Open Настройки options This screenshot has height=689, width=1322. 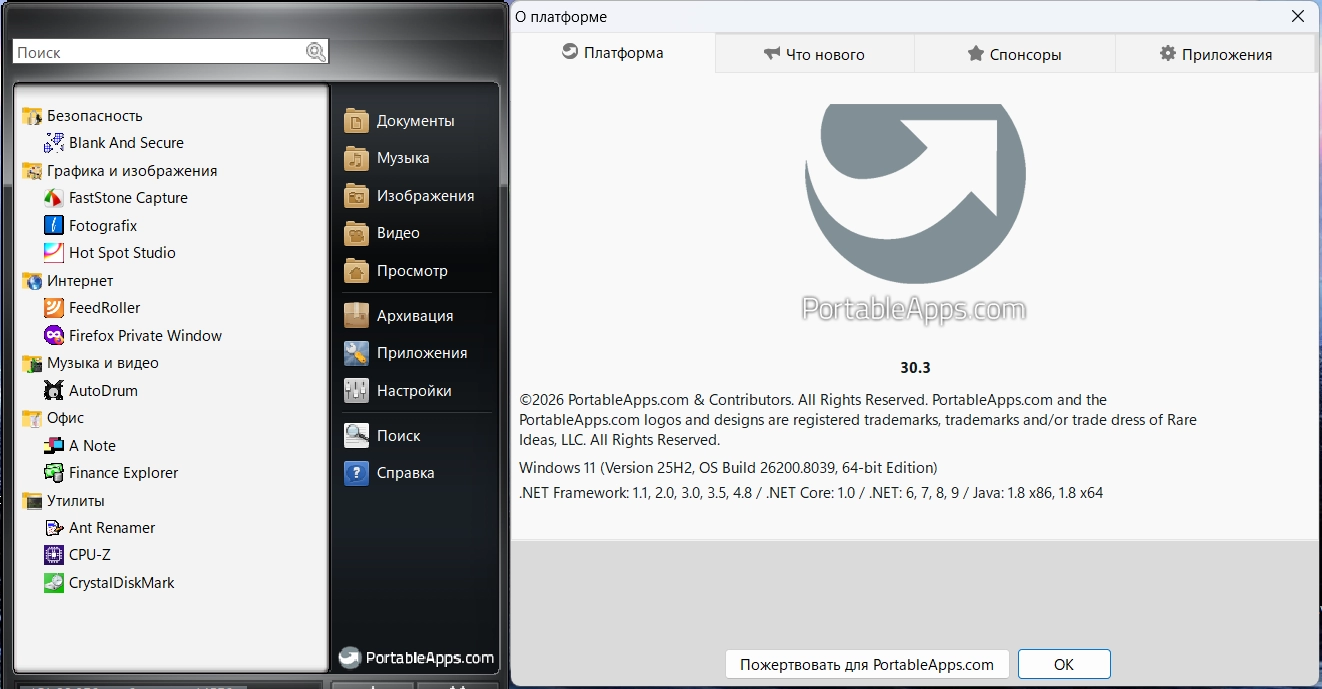[x=398, y=391]
